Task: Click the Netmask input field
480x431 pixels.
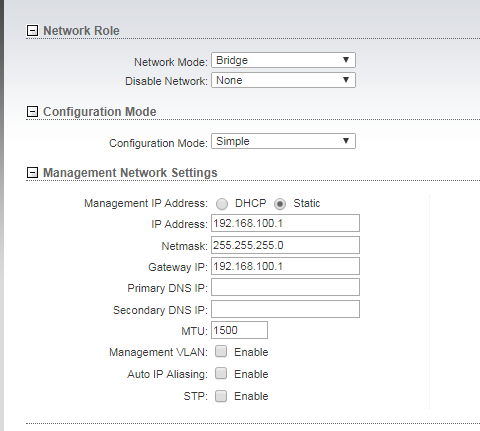Action: point(285,245)
